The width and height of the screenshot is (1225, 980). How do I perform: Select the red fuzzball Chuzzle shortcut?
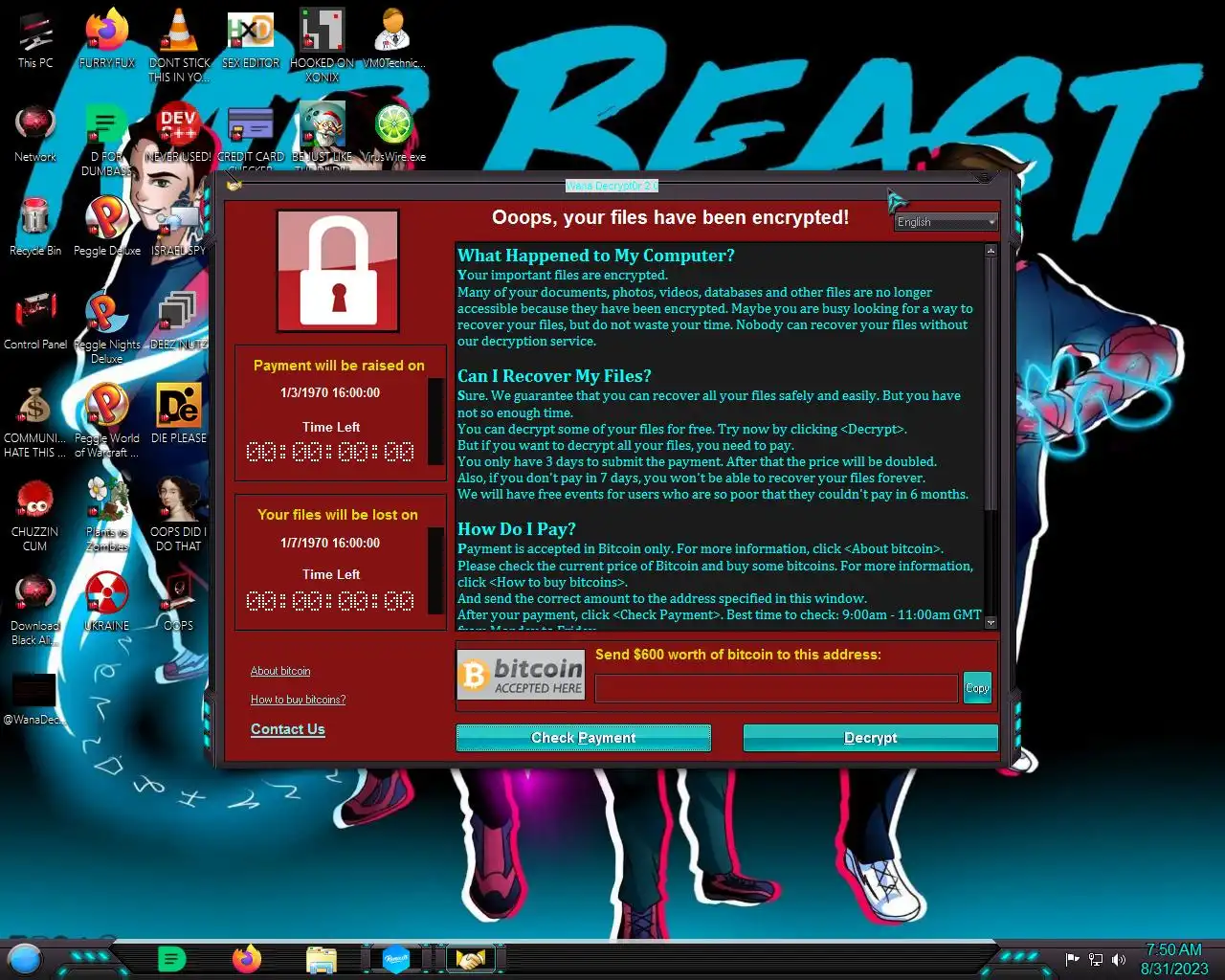click(35, 513)
